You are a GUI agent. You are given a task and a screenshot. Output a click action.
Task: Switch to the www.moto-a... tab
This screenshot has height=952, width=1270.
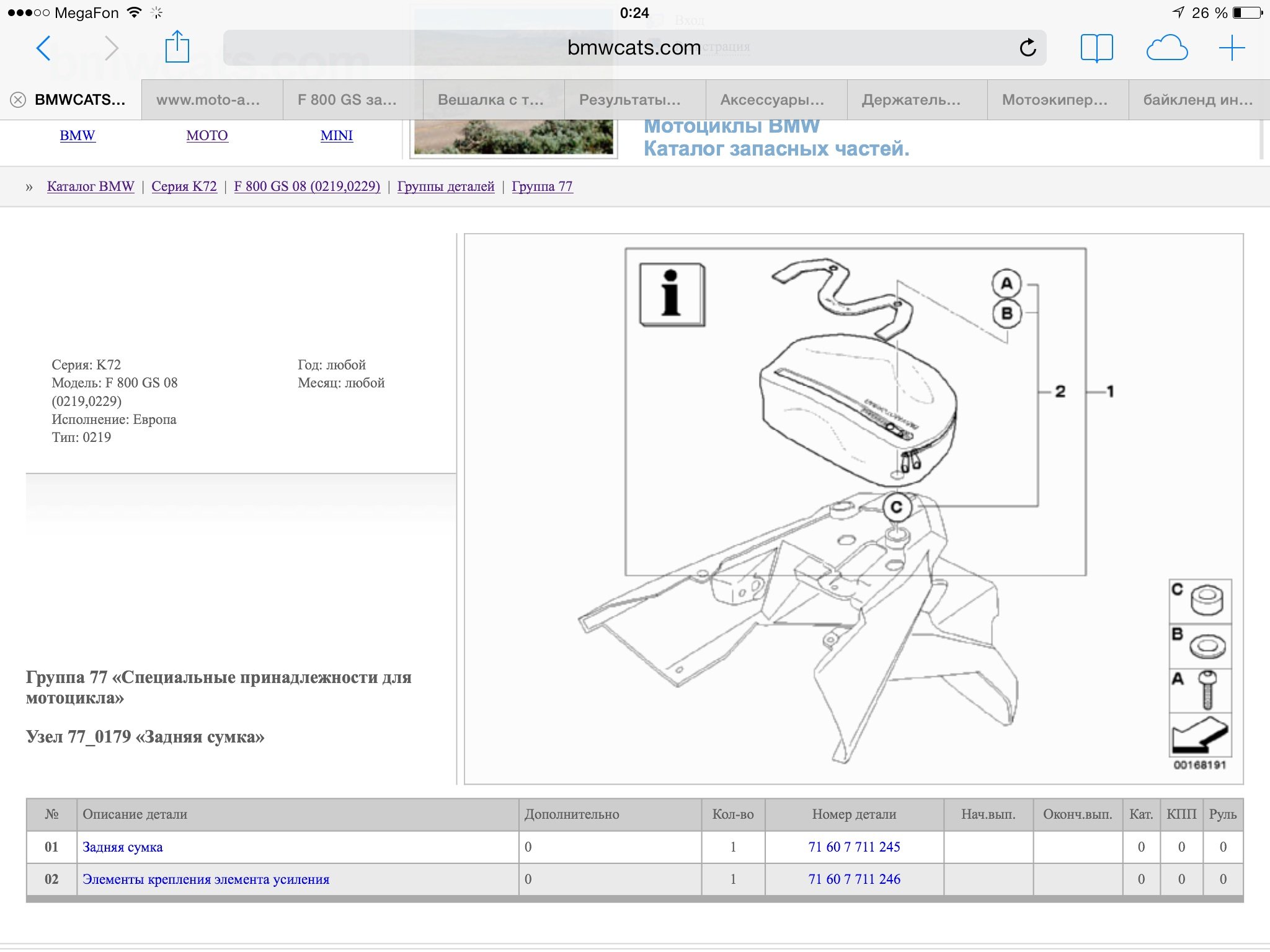click(x=208, y=100)
